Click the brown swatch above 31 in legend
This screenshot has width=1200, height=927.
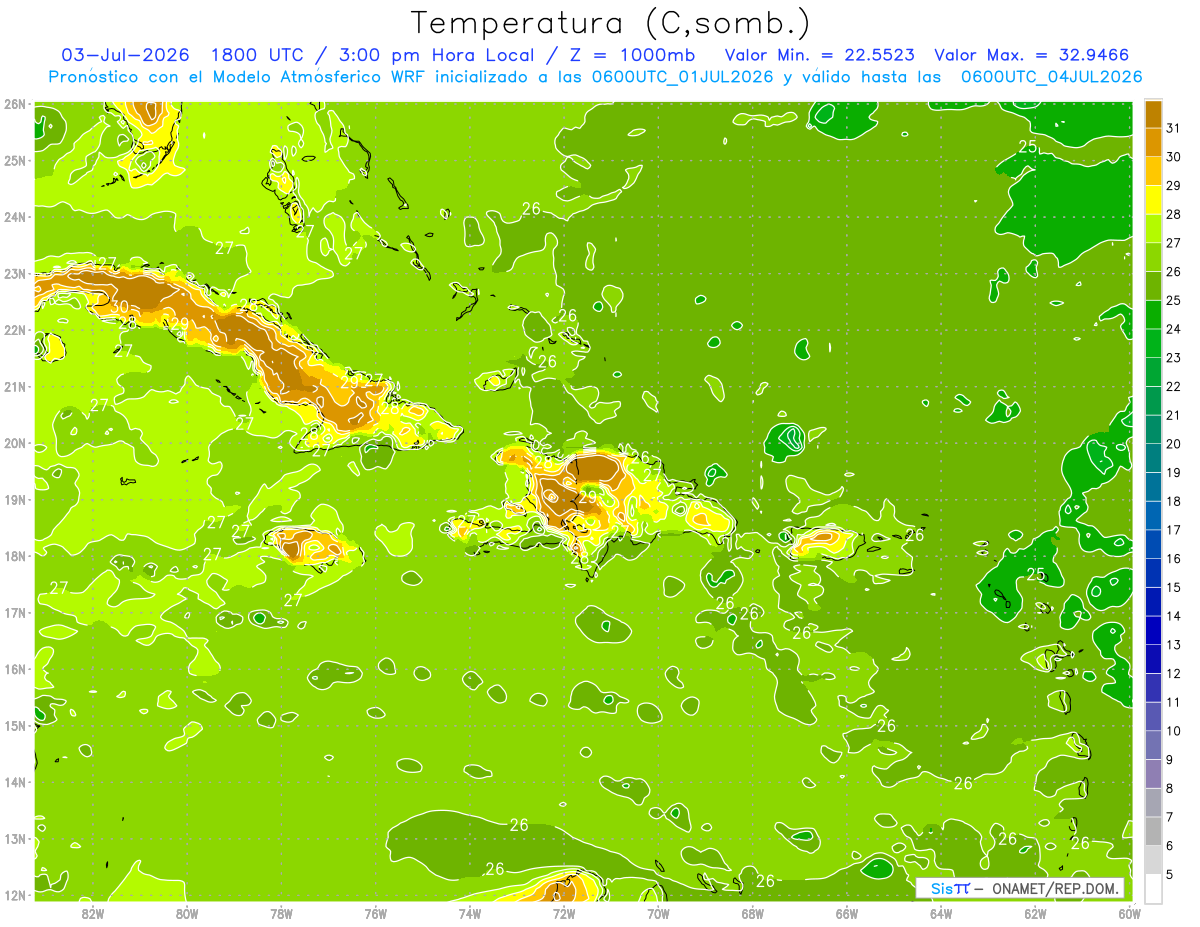click(x=1153, y=113)
